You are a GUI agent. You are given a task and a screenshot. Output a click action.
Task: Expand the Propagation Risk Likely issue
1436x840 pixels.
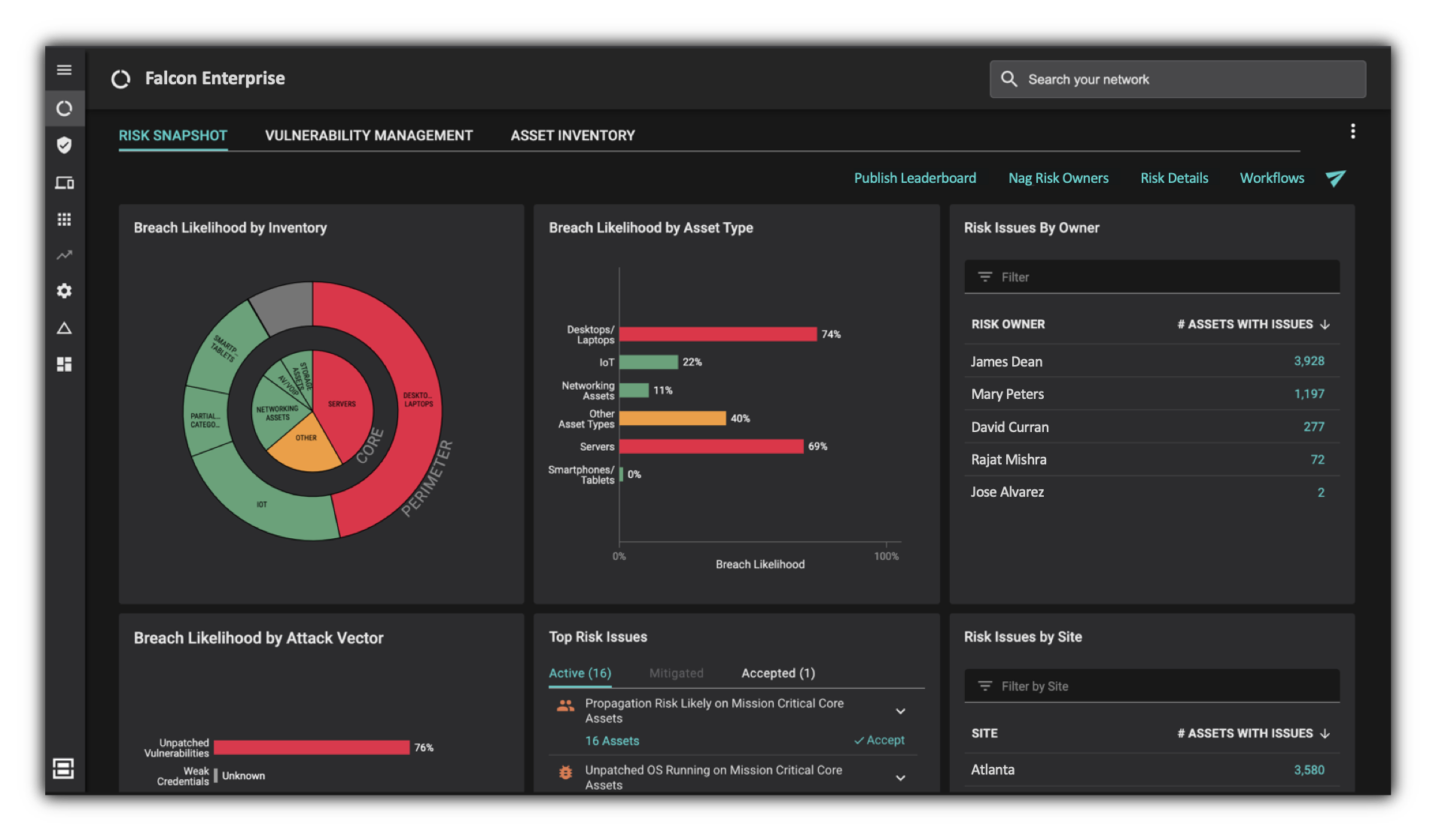(x=900, y=711)
